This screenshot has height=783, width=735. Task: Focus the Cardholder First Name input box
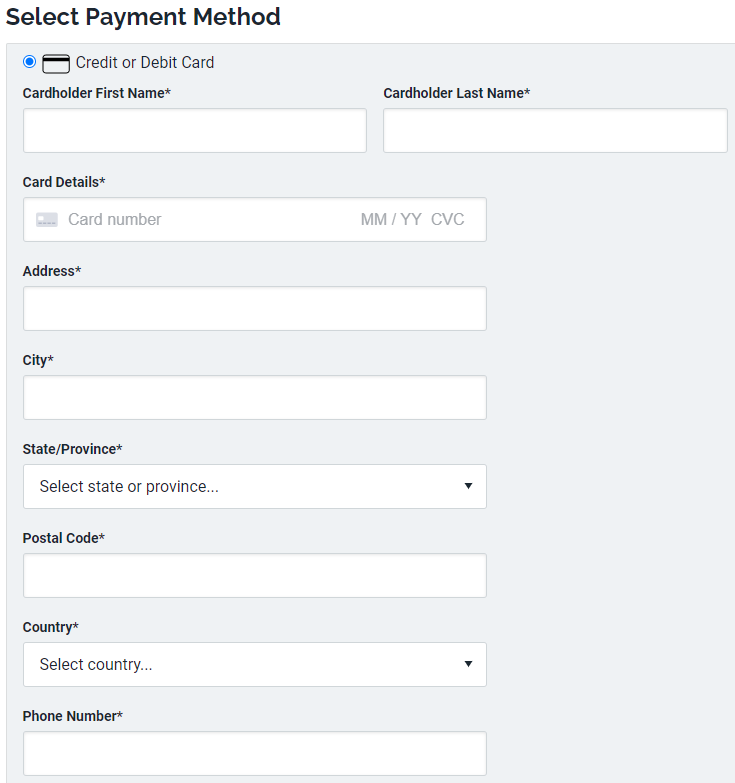coord(195,131)
